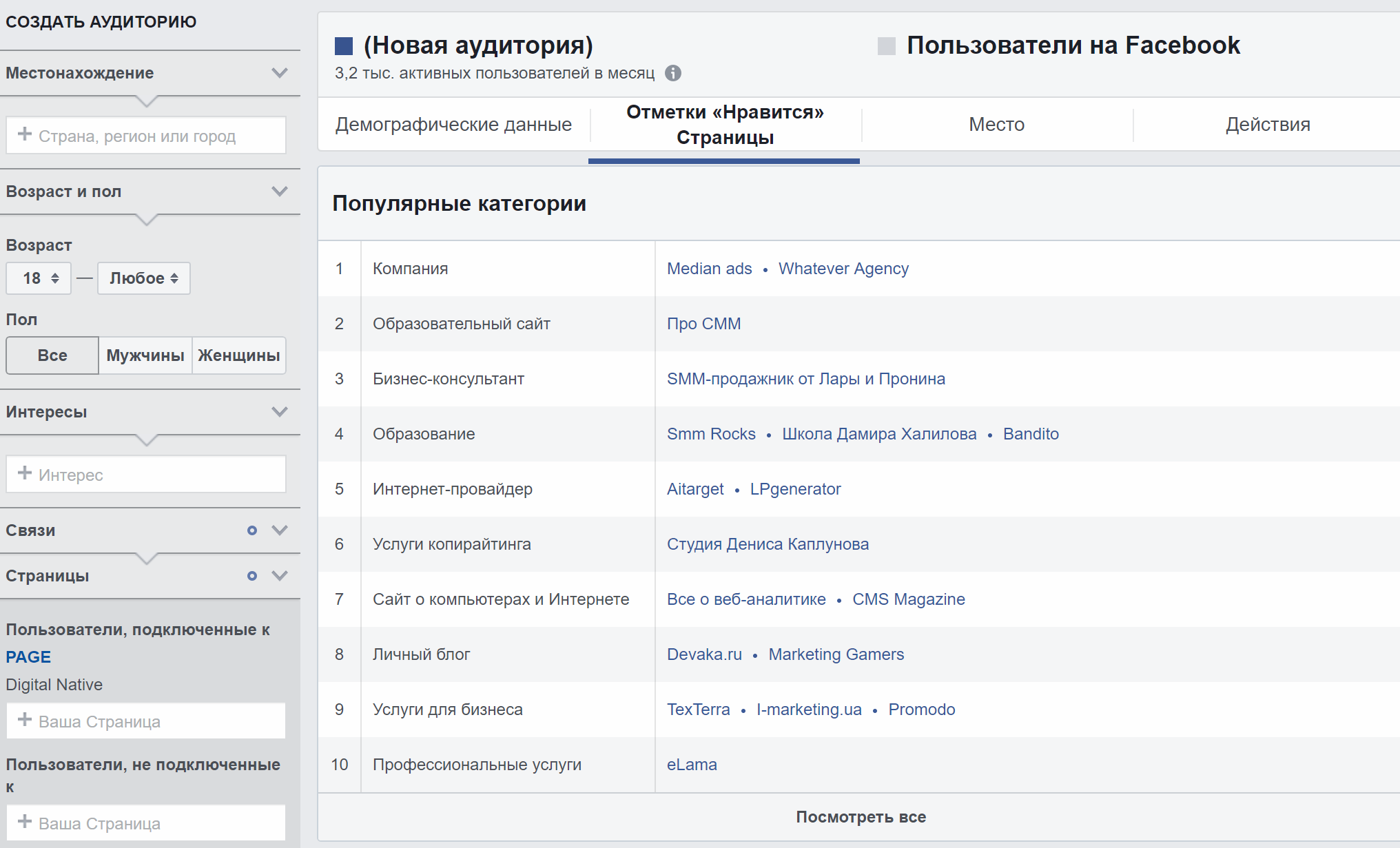Click the Digital Native page name
Screen dimensions: 1400x848
pos(54,685)
